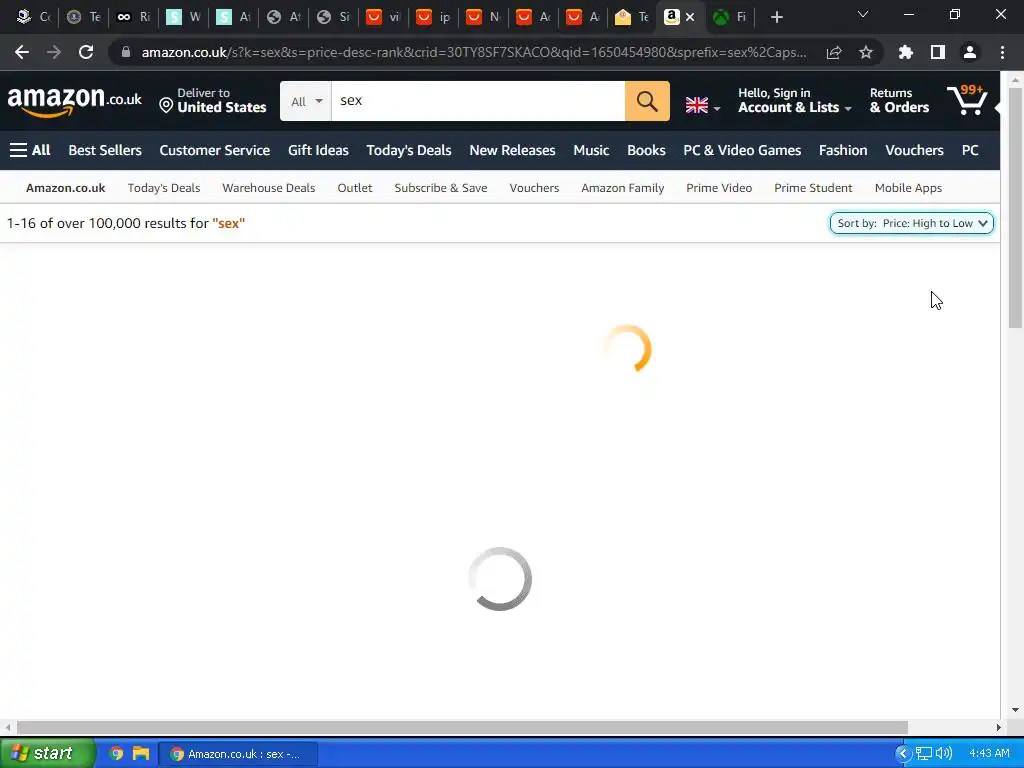Open Vouchers in the main nav
Viewport: 1024px width, 768px height.
pyautogui.click(x=914, y=150)
